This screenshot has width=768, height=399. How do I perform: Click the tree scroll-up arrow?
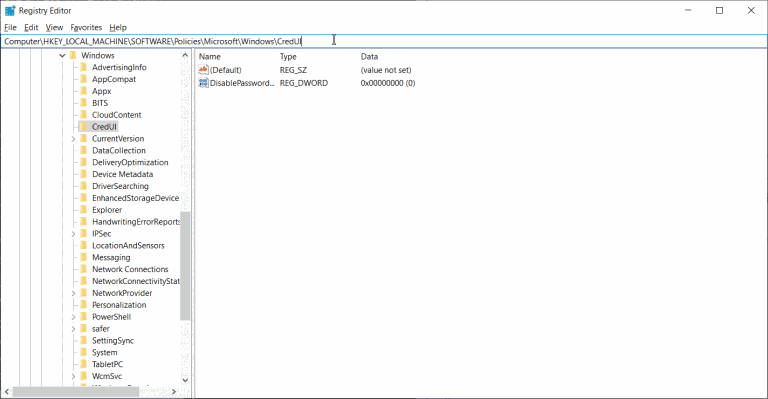pos(185,55)
